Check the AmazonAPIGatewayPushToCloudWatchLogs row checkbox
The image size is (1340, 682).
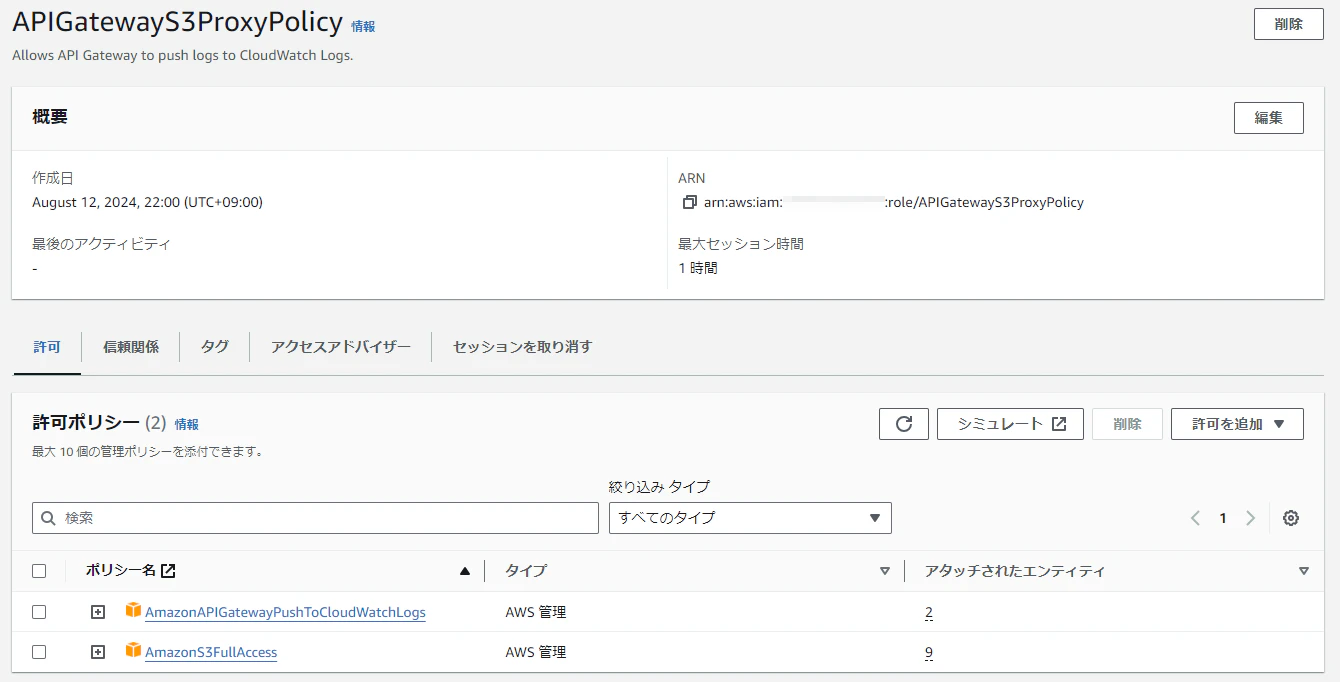click(39, 612)
